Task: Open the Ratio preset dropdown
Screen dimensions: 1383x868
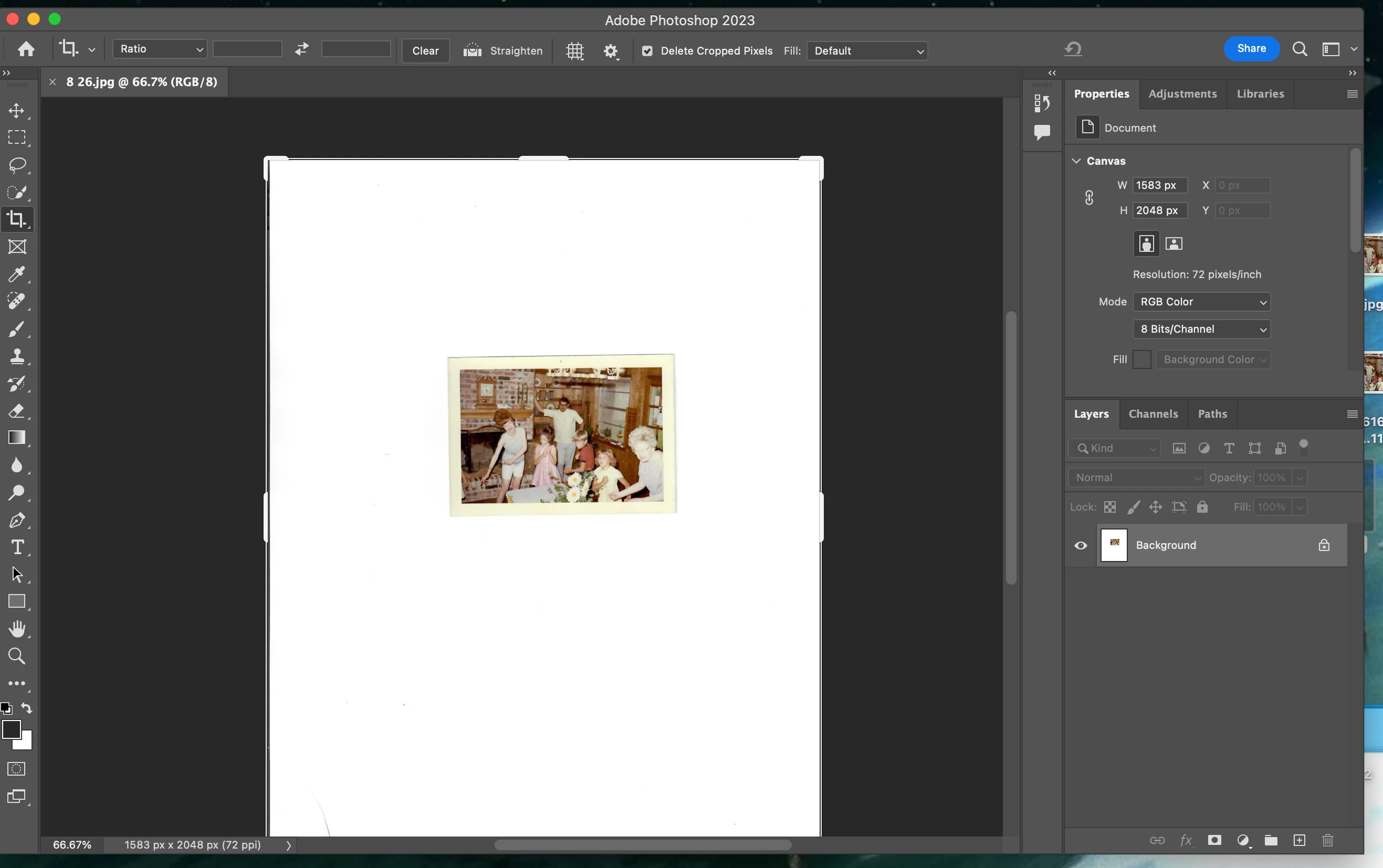Action: point(160,49)
